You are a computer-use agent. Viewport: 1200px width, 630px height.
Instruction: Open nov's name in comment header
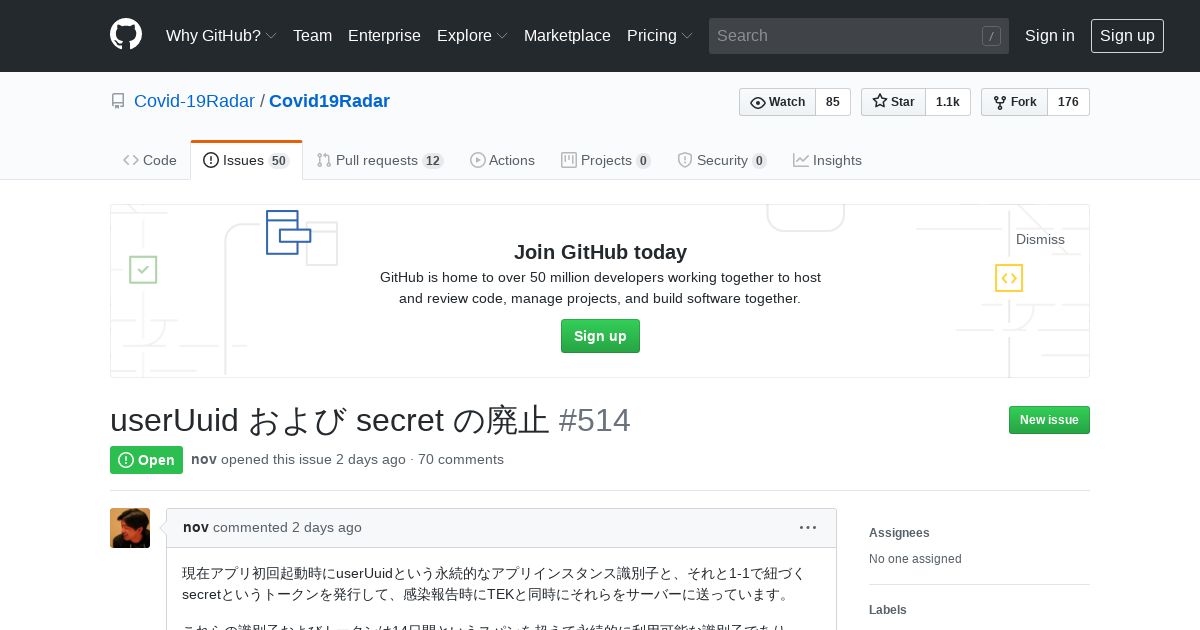(x=196, y=527)
